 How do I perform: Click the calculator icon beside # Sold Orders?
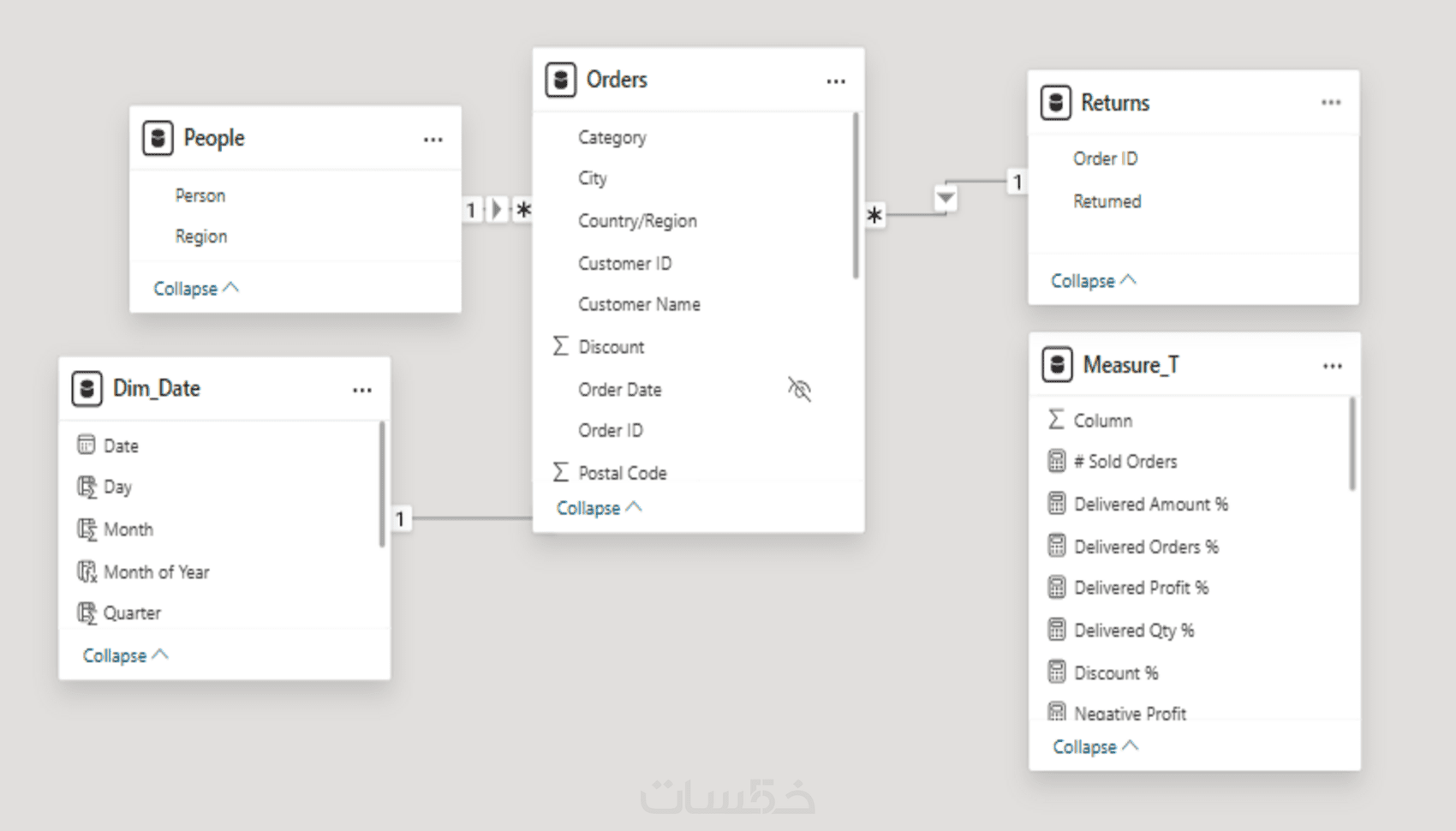tap(1057, 462)
